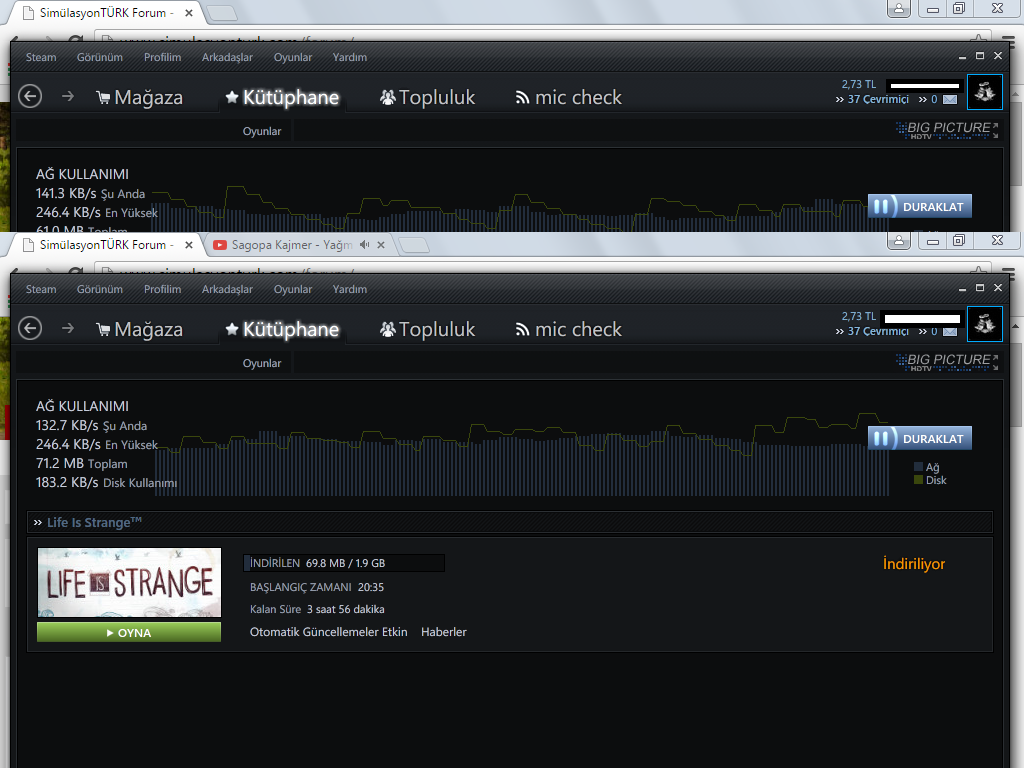Switch to Kütüphane in the 132.7 KB/s Steam window
This screenshot has height=768, width=1024.
click(x=291, y=329)
